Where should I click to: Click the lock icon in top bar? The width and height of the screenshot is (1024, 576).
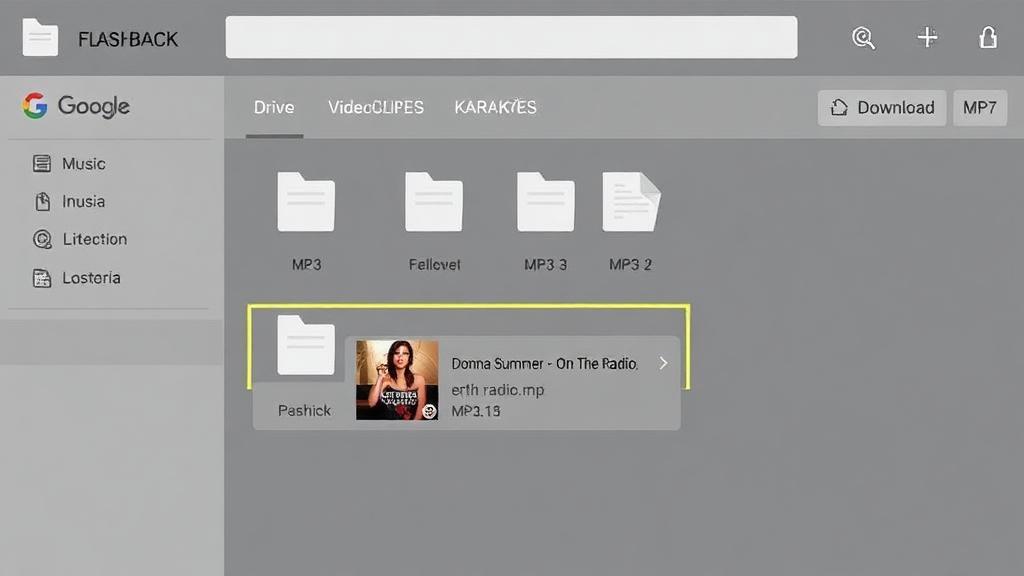coord(987,38)
